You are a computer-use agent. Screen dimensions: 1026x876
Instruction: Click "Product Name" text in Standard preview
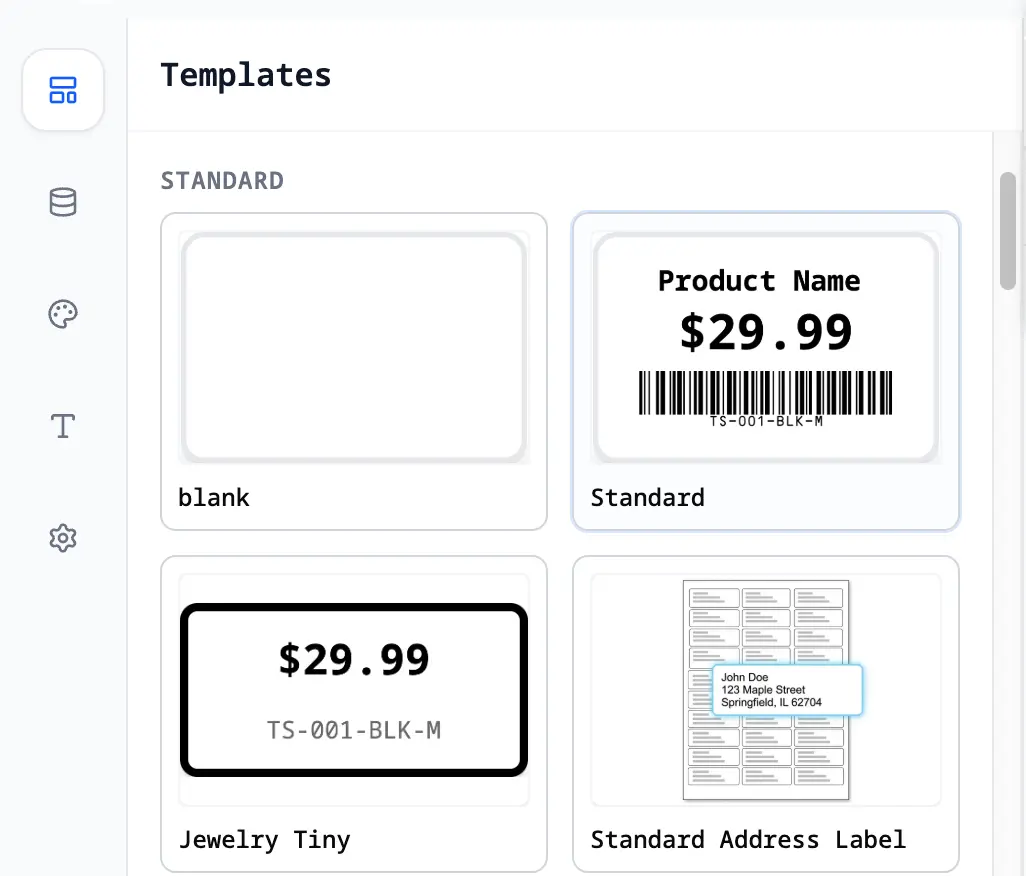pyautogui.click(x=759, y=281)
